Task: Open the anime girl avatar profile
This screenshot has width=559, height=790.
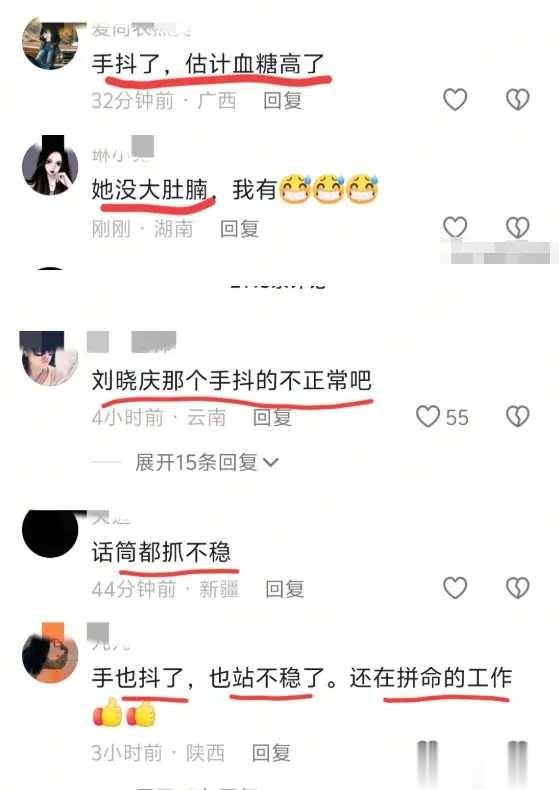Action: click(50, 166)
